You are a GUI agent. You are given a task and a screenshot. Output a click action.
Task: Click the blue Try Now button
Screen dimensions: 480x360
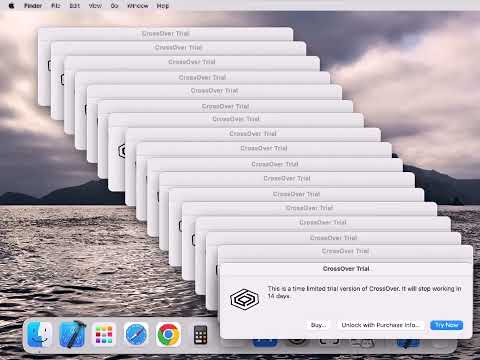pyautogui.click(x=447, y=325)
